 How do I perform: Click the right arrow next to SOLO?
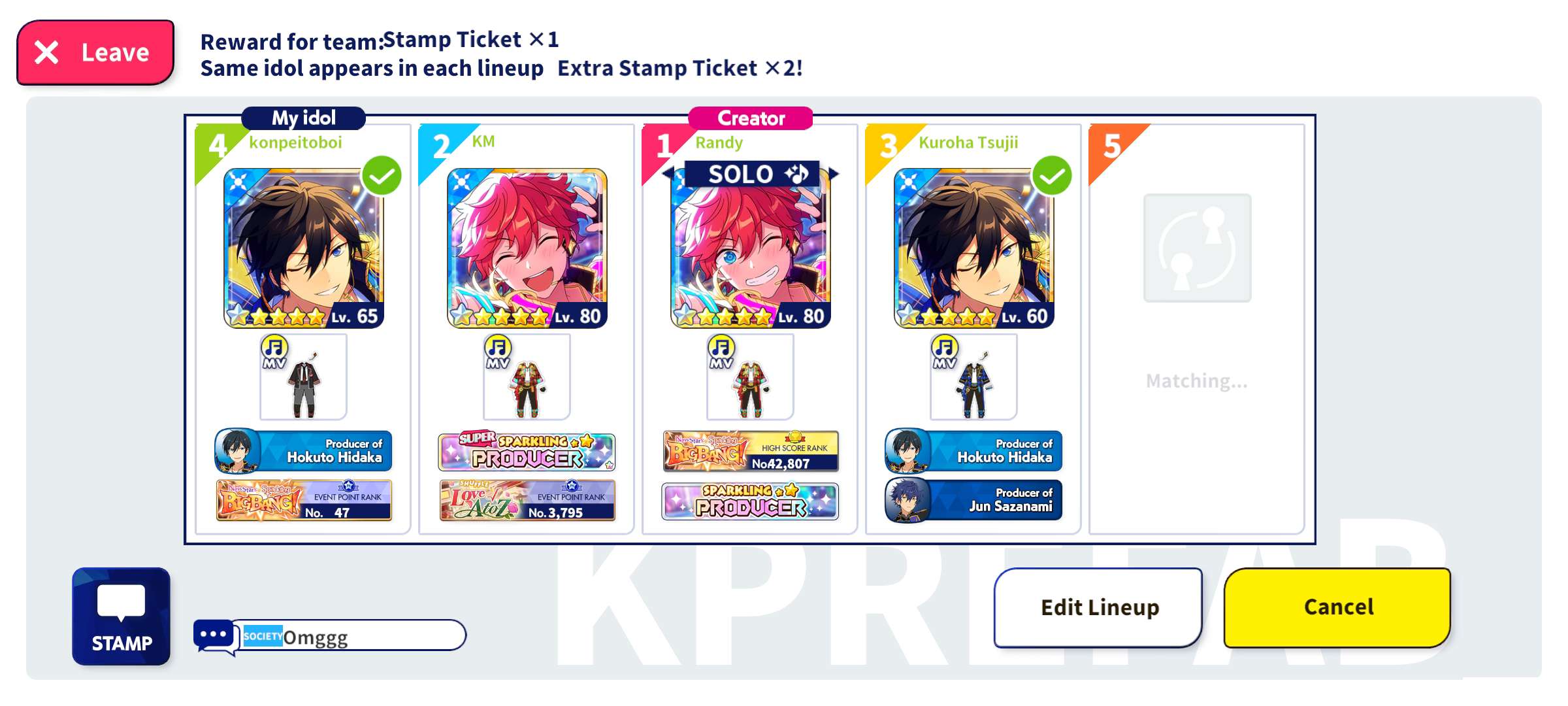click(833, 174)
